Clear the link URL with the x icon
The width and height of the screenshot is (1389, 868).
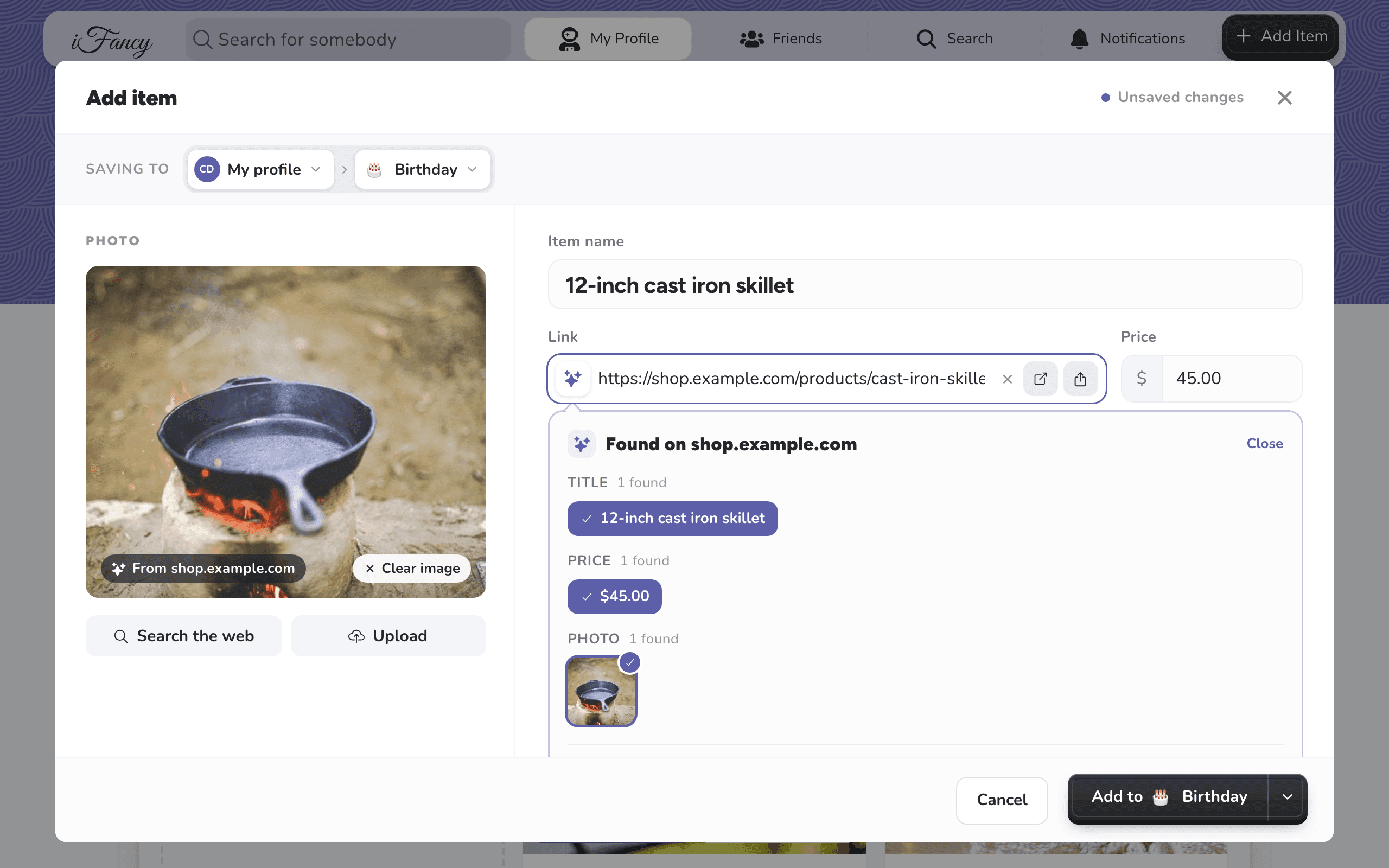1008,379
